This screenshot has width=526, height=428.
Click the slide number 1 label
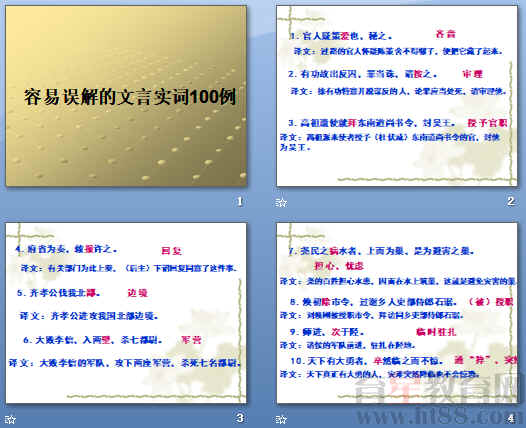click(240, 202)
